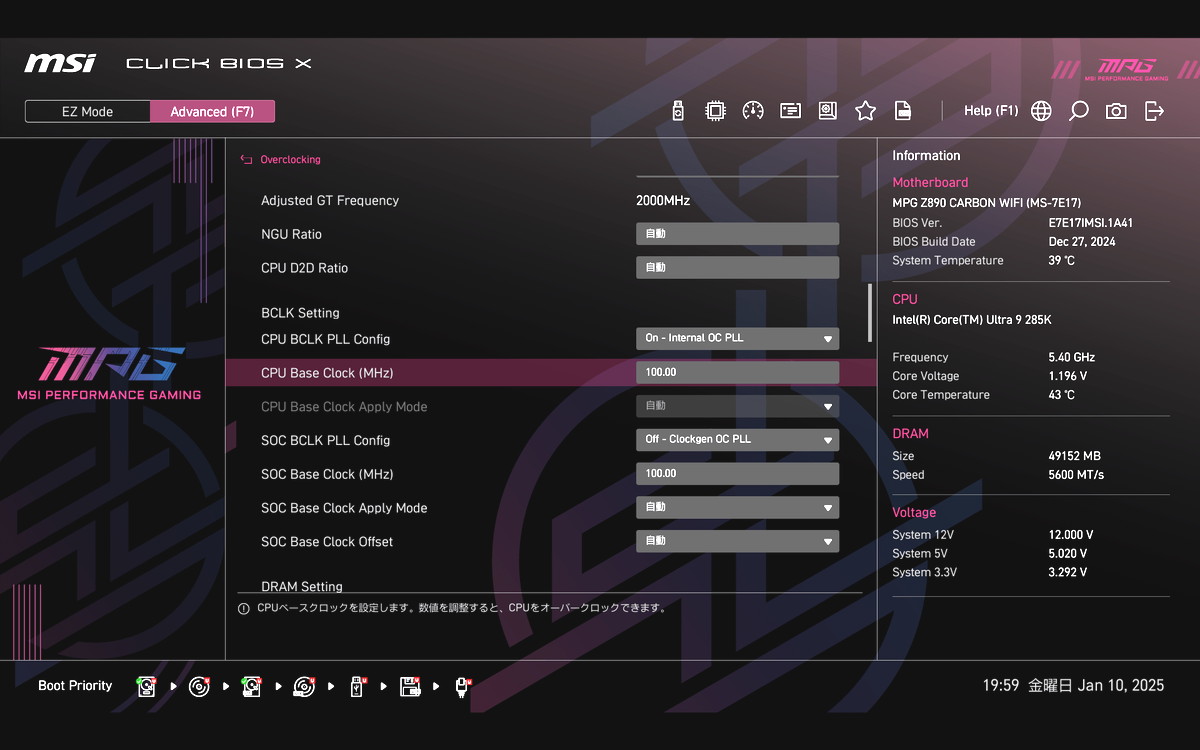Open CPU BCLK PLL Config dropdown

pyautogui.click(x=737, y=338)
